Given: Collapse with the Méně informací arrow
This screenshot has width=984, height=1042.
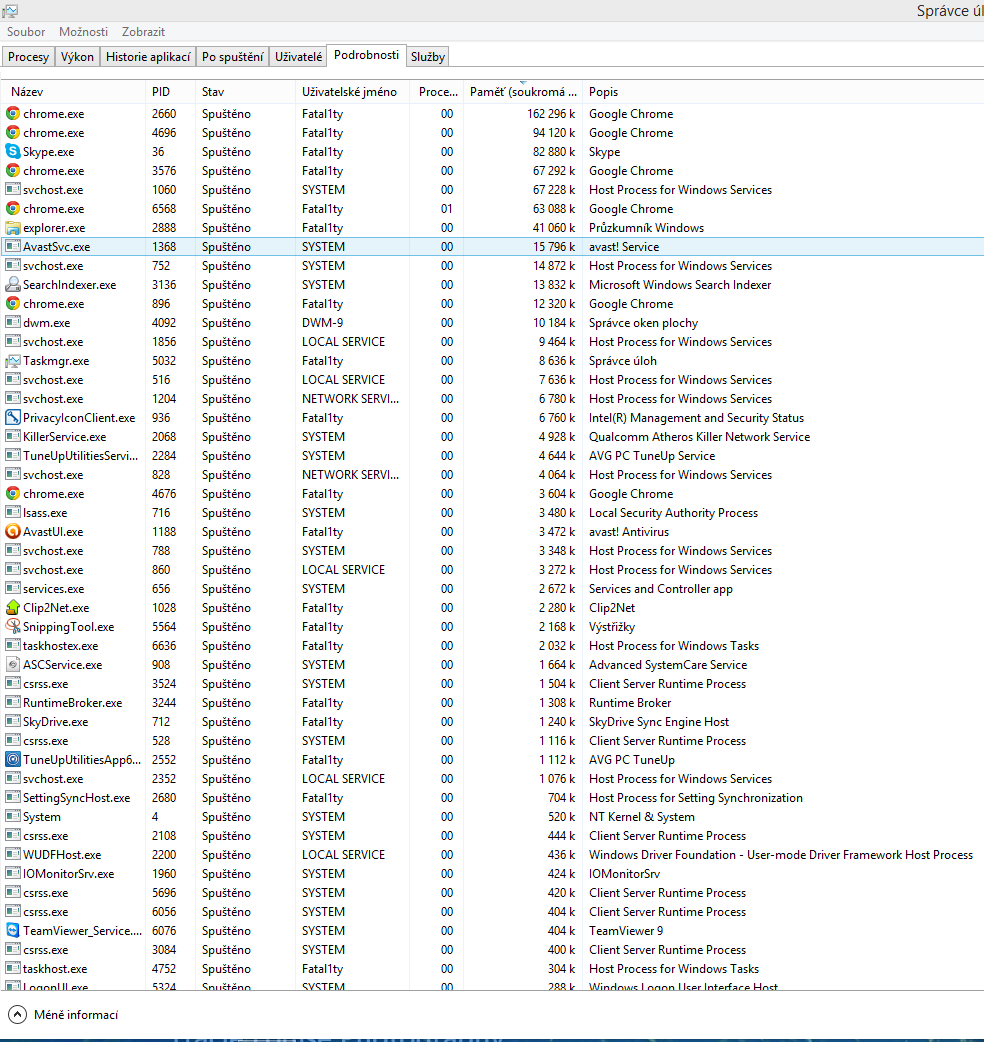Looking at the screenshot, I should pyautogui.click(x=17, y=1015).
